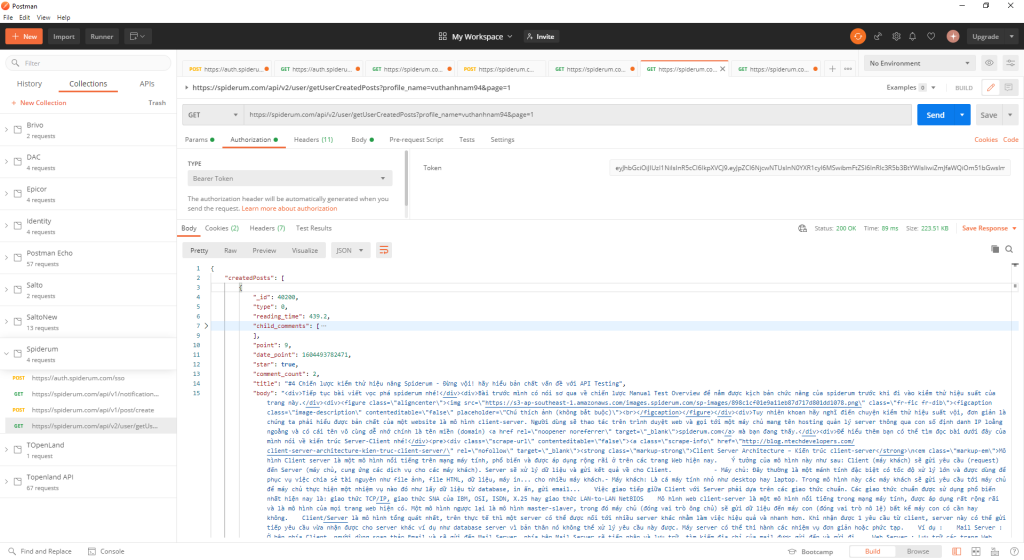Click the Cookies link
Viewport: 1024px width, 560px height.
pyautogui.click(x=985, y=140)
